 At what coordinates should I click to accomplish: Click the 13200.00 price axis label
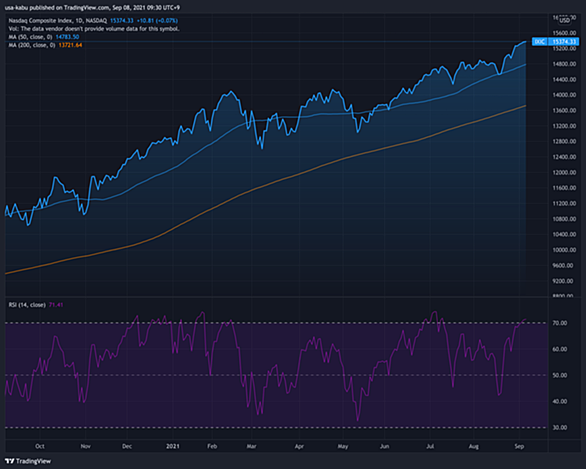click(x=564, y=126)
